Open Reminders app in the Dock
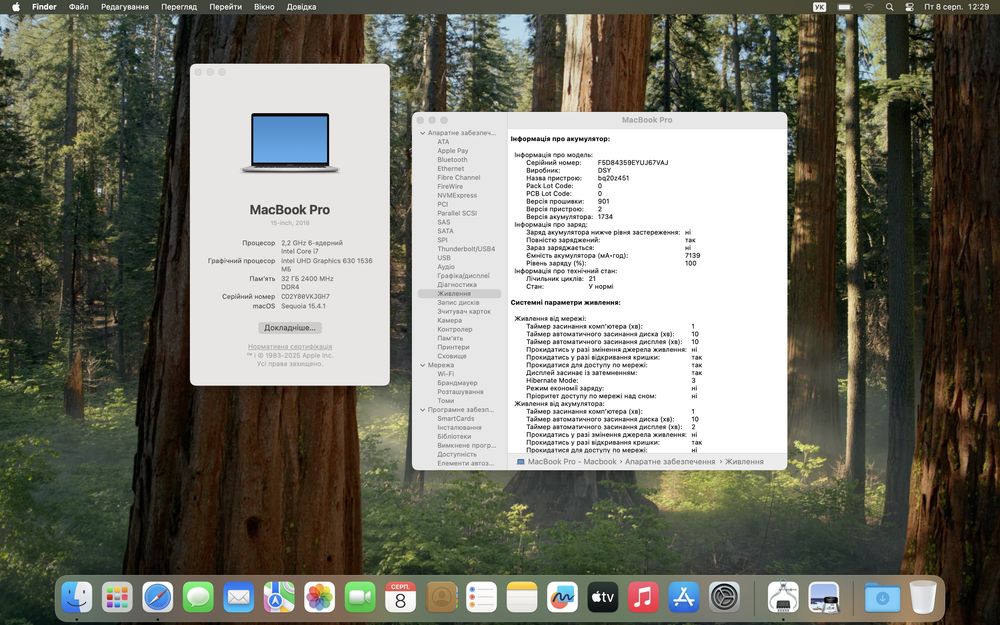Image resolution: width=1000 pixels, height=625 pixels. (x=482, y=598)
